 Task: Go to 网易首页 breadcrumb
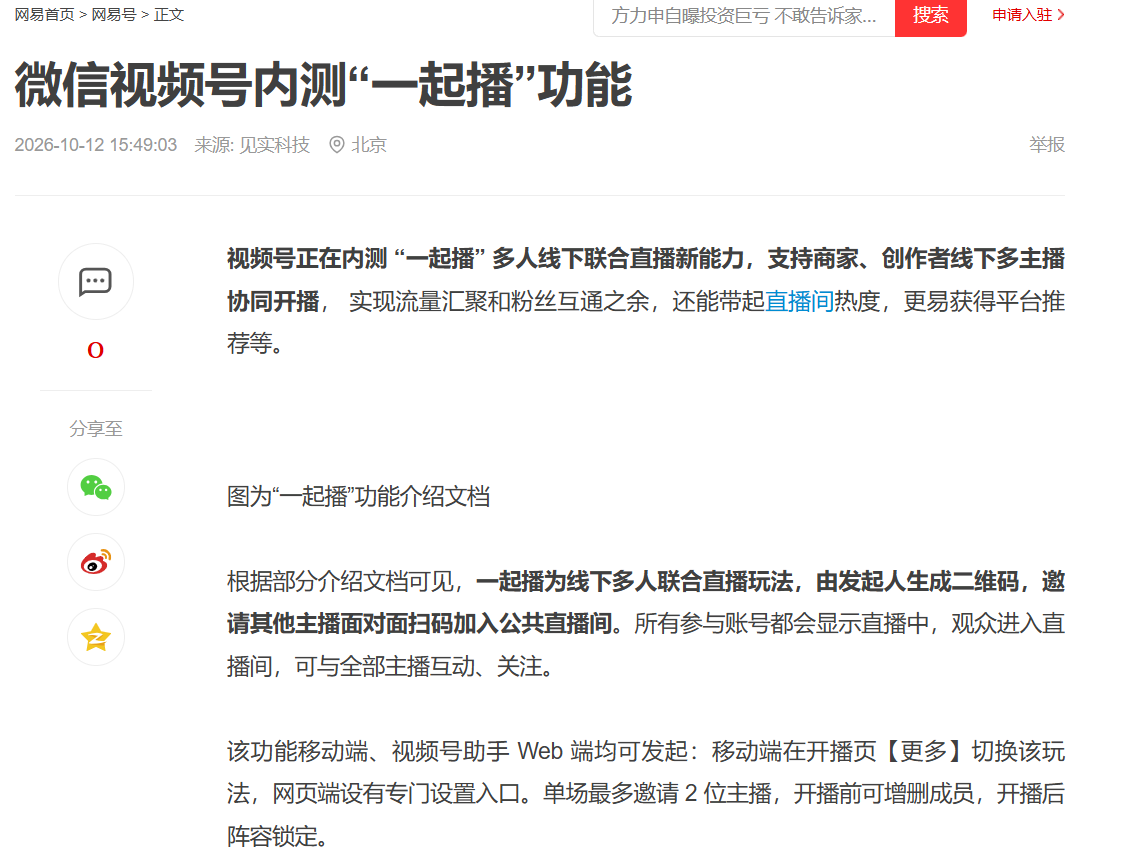pyautogui.click(x=44, y=14)
